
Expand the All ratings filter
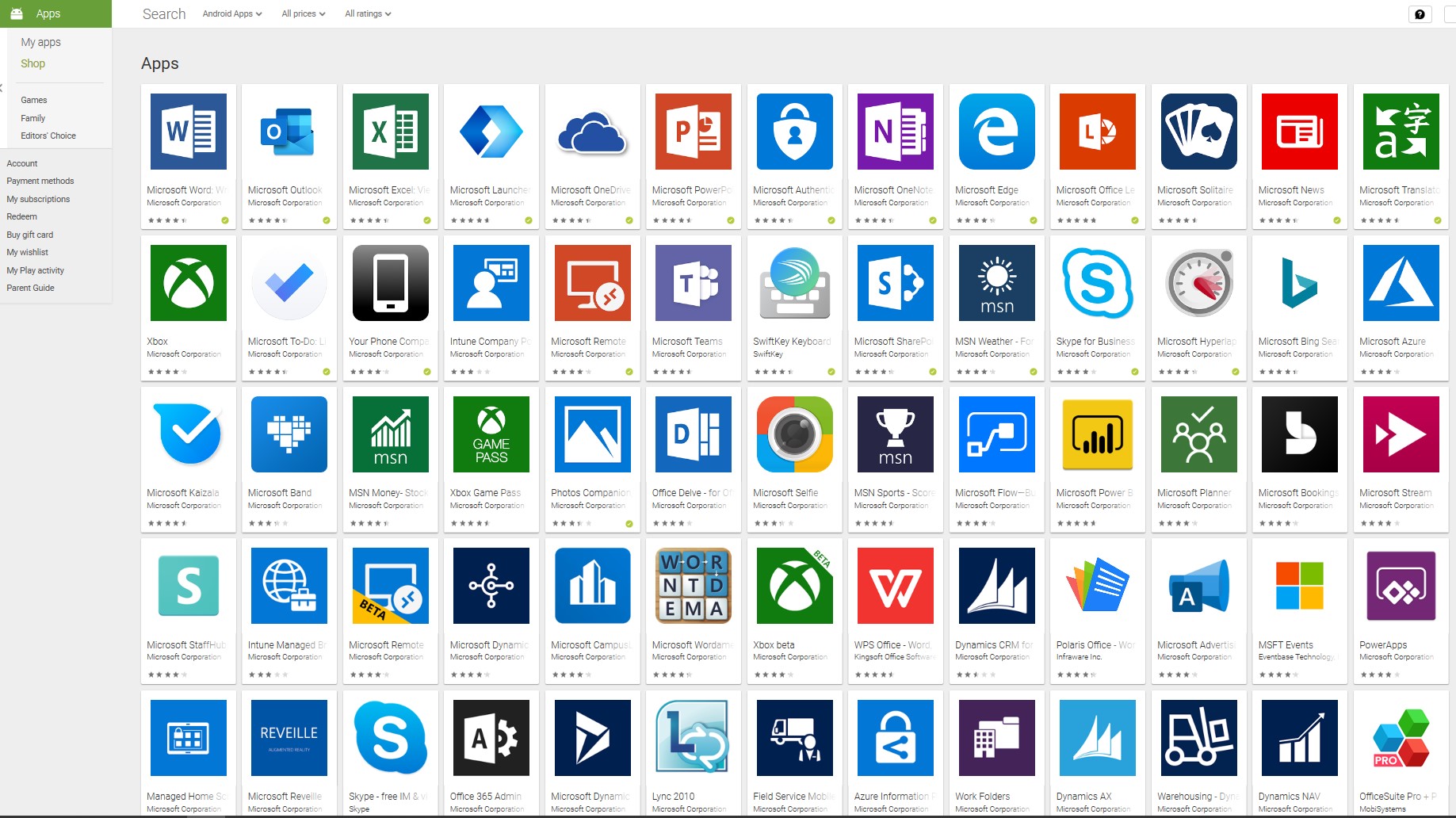click(368, 14)
